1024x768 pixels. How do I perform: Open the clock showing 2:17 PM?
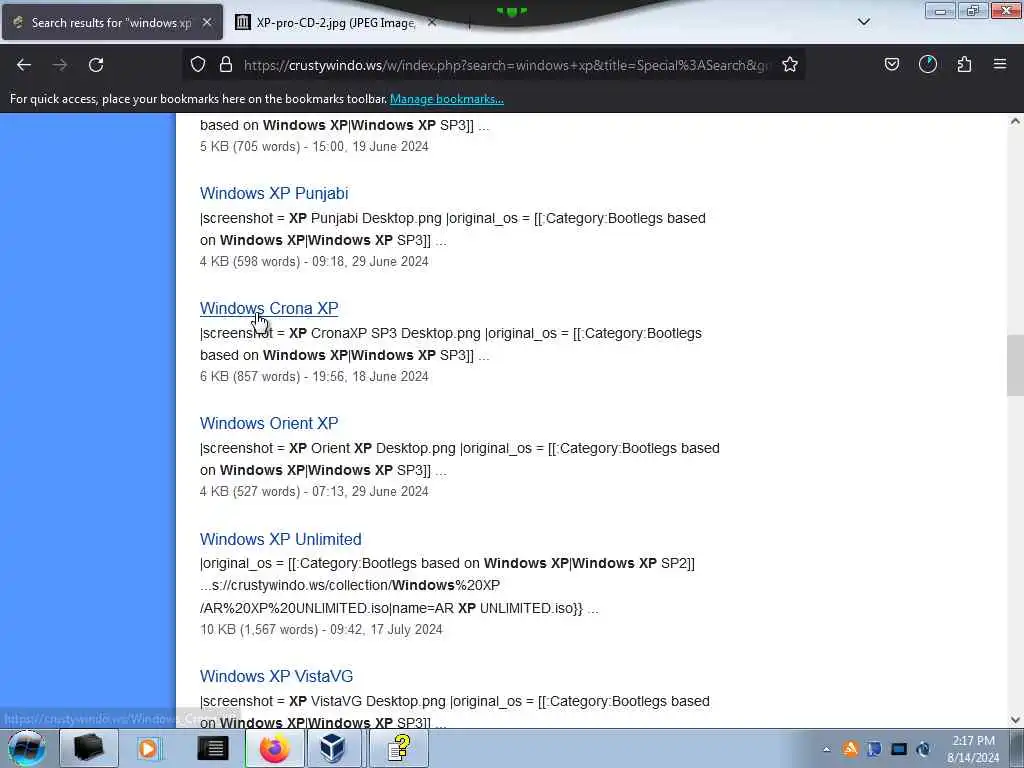point(973,749)
